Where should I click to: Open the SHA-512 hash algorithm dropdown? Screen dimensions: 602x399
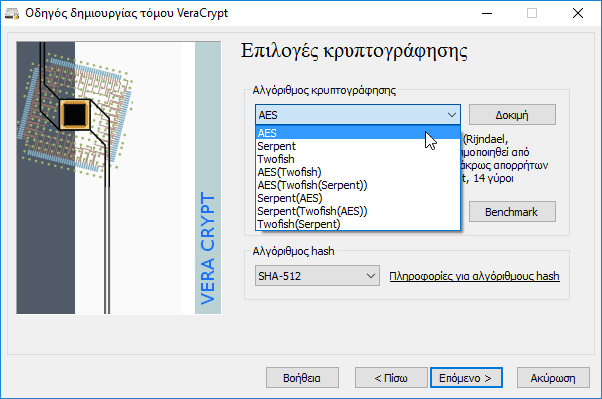(x=317, y=276)
